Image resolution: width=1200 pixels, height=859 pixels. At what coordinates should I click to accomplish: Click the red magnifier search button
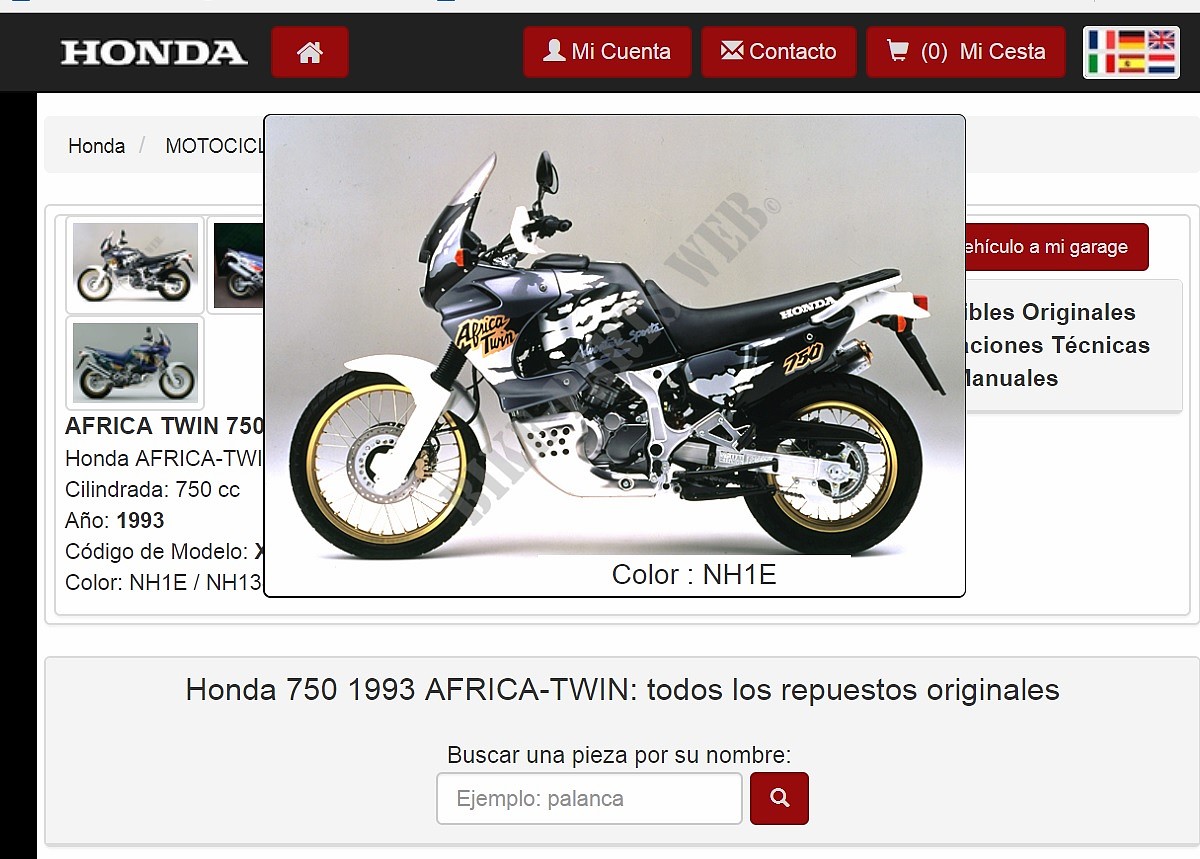(779, 798)
